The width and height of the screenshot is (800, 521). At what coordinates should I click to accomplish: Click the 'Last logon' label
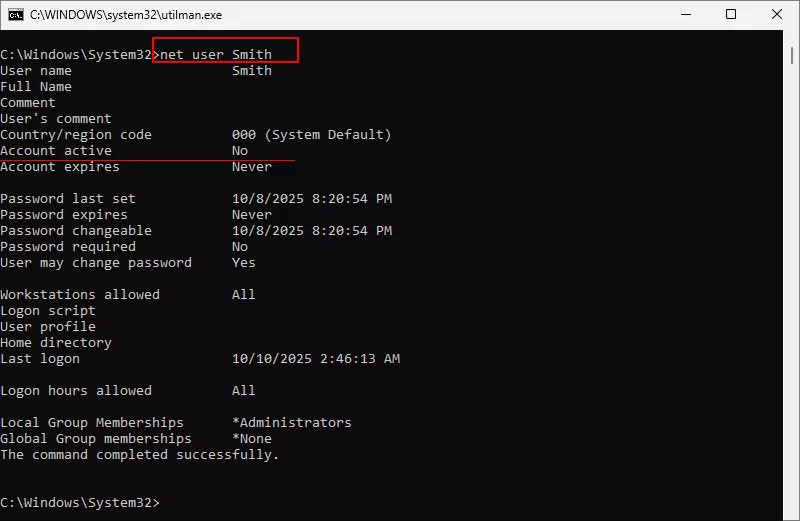point(40,359)
